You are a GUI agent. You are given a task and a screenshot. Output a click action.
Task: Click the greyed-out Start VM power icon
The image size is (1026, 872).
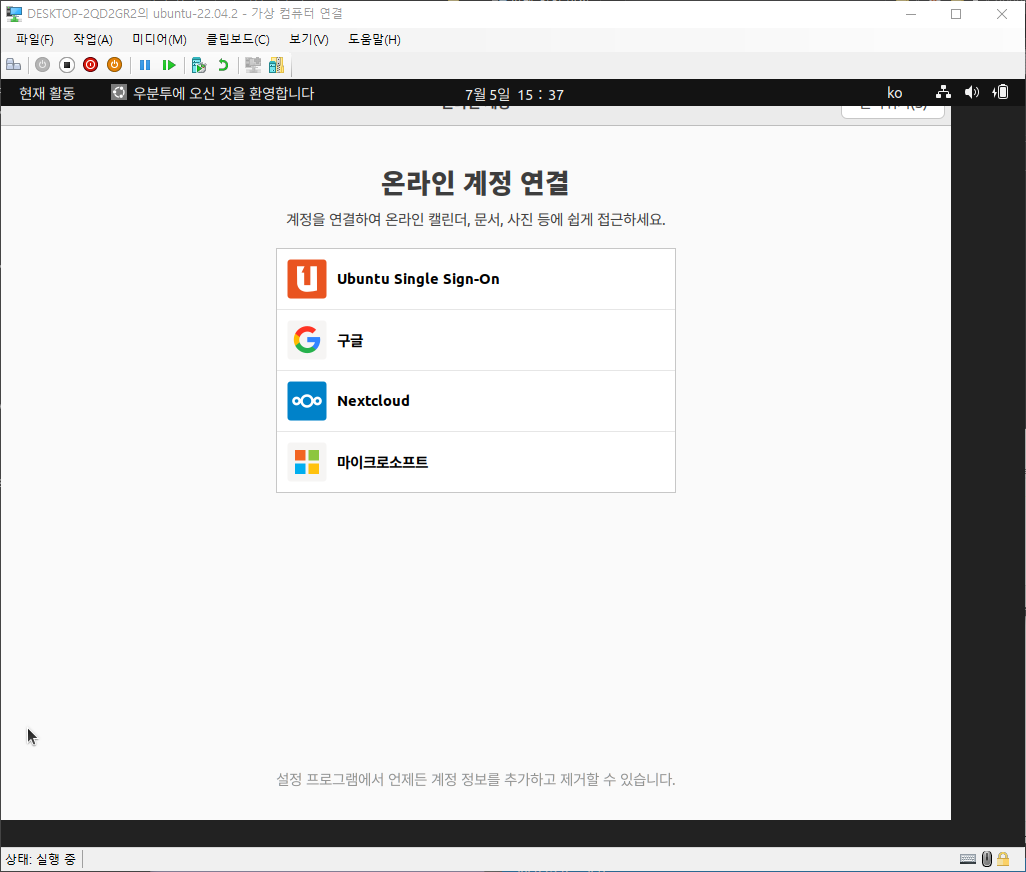point(43,65)
